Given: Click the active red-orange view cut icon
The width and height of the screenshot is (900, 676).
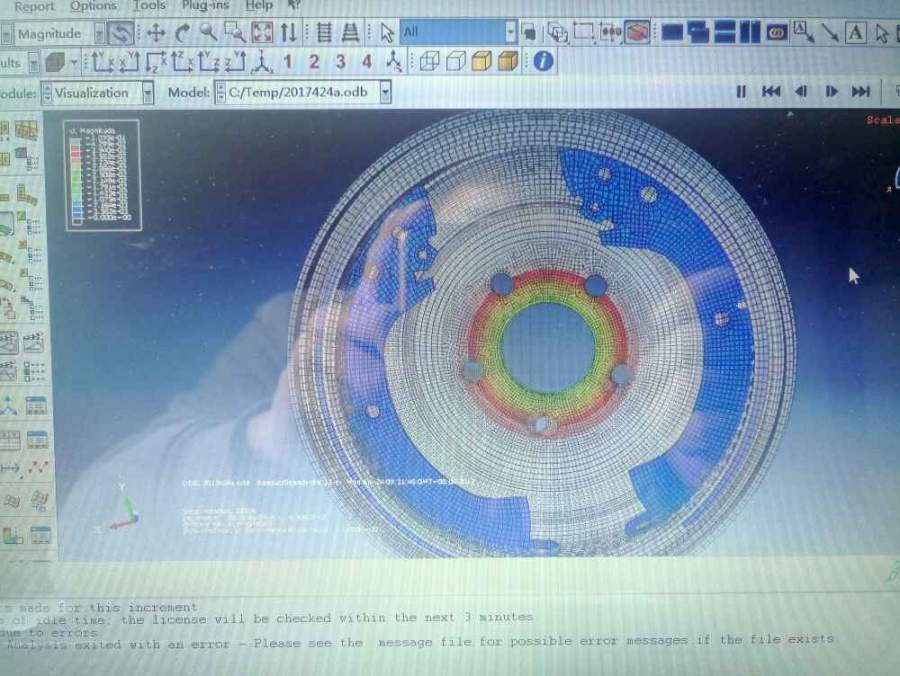Looking at the screenshot, I should (637, 32).
